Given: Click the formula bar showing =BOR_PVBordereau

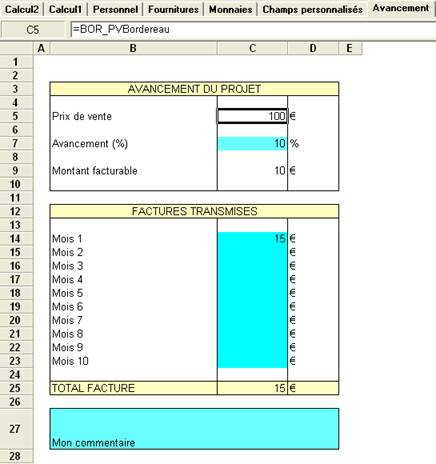Looking at the screenshot, I should (253, 29).
